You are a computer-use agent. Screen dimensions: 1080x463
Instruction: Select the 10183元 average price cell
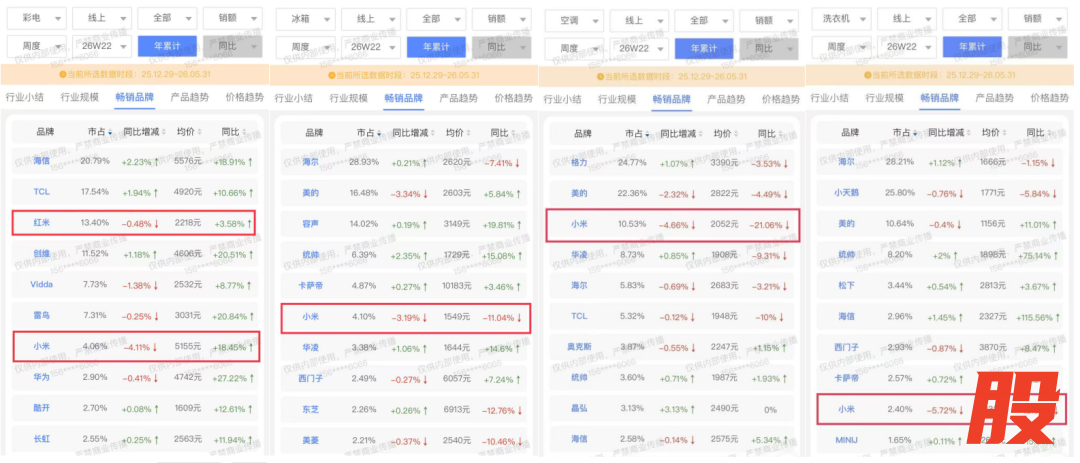point(457,285)
